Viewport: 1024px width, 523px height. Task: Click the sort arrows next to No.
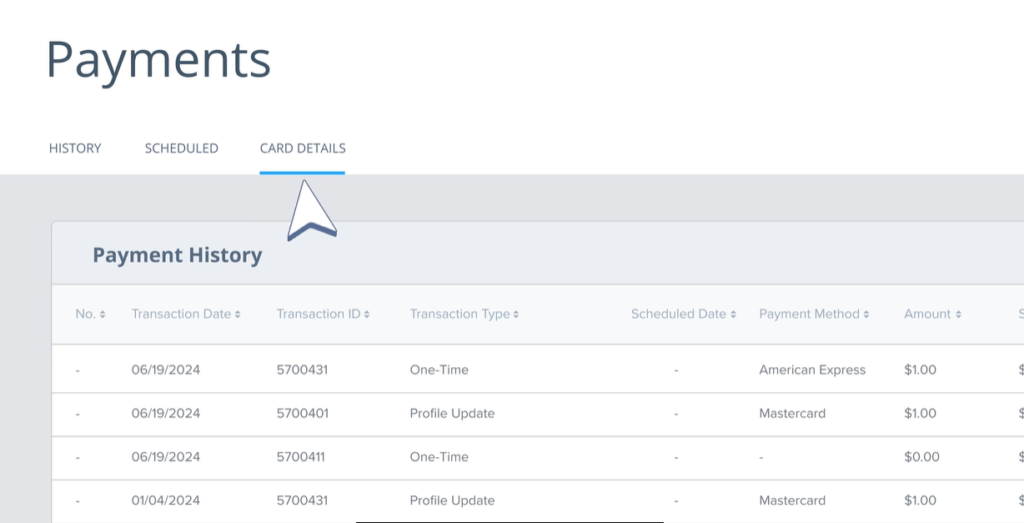pos(102,315)
